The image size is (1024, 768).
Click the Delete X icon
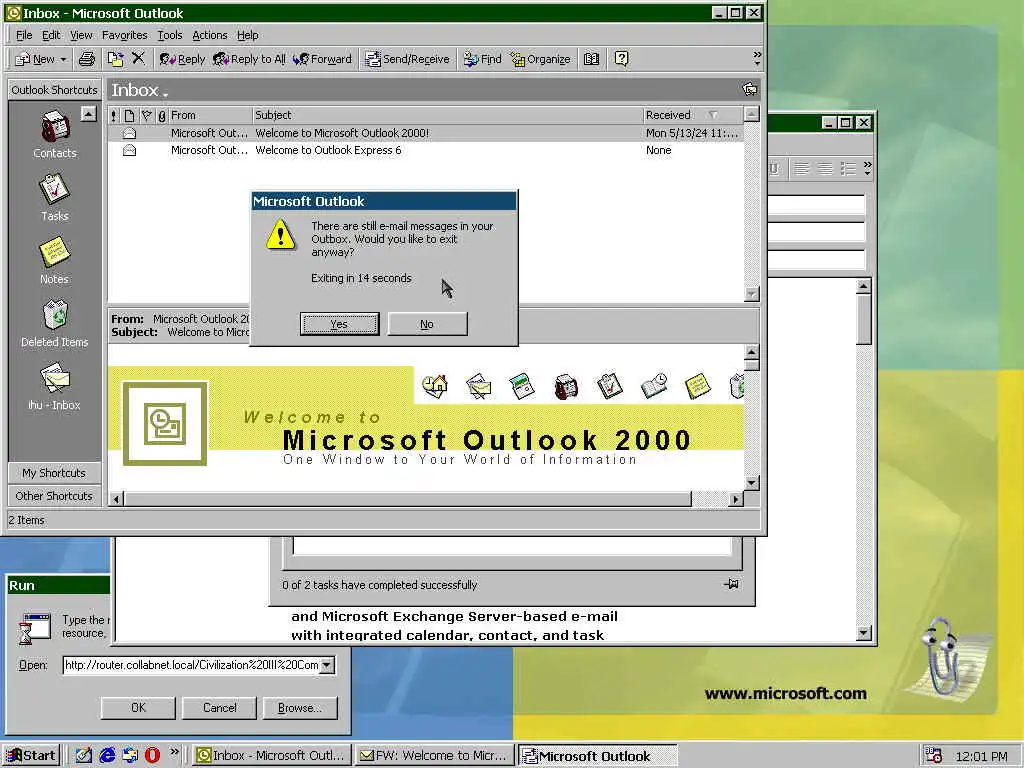tap(138, 59)
